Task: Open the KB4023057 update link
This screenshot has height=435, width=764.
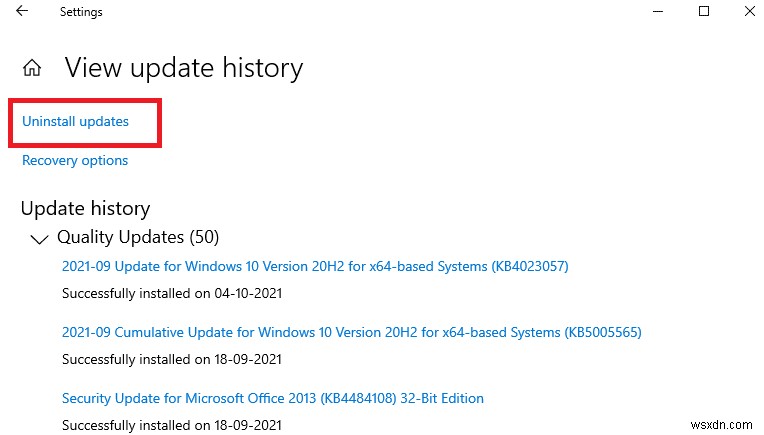Action: [x=315, y=266]
